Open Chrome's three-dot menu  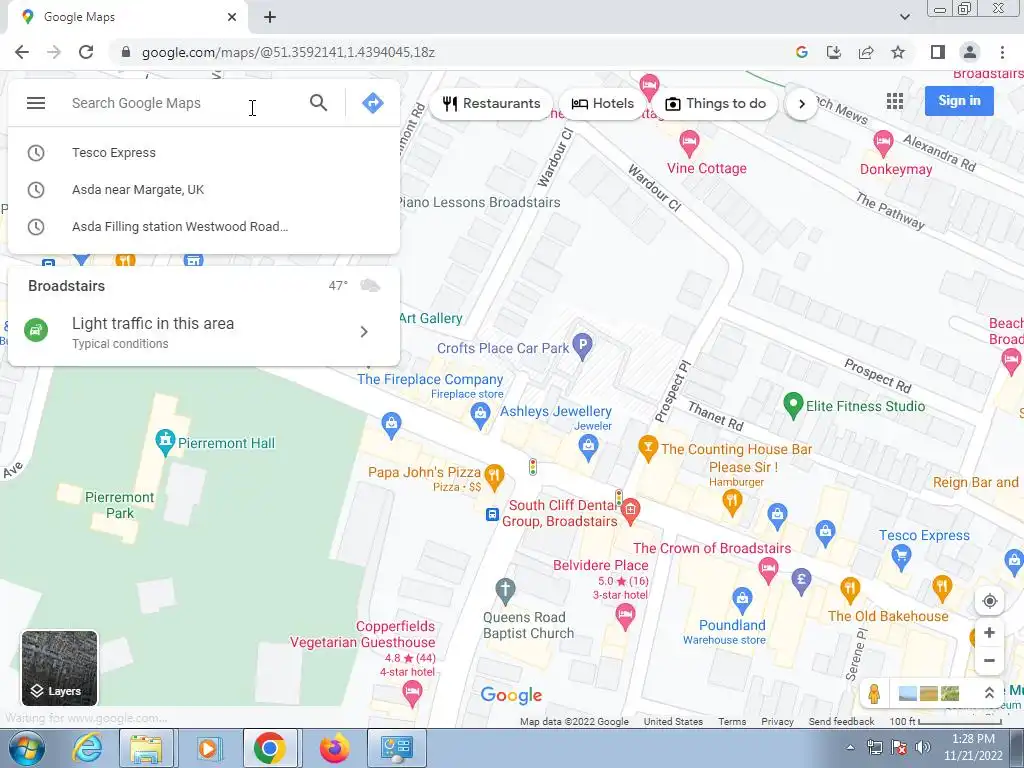(x=1002, y=52)
